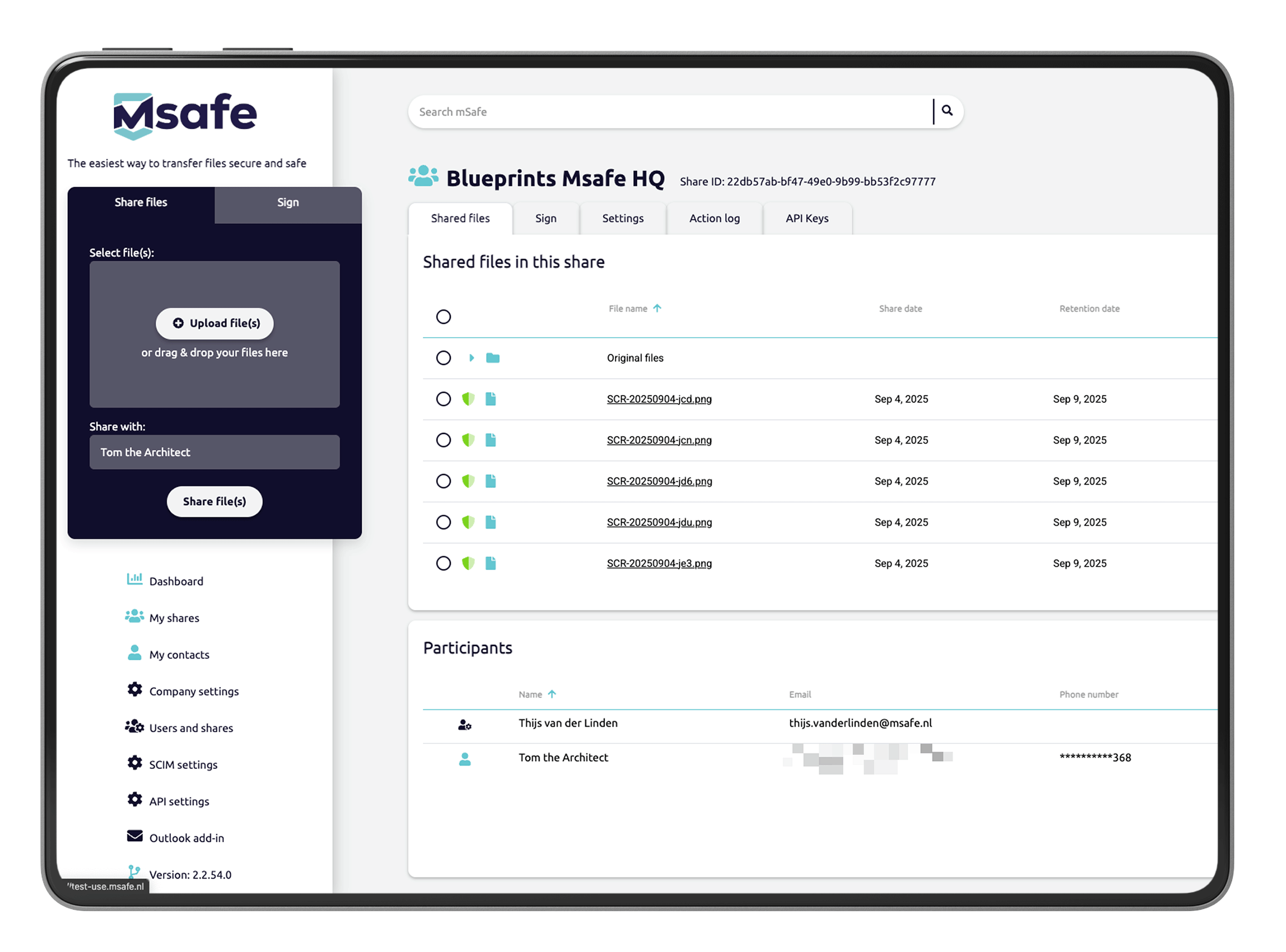The height and width of the screenshot is (952, 1286).
Task: Click the My shares group icon
Action: (x=134, y=616)
